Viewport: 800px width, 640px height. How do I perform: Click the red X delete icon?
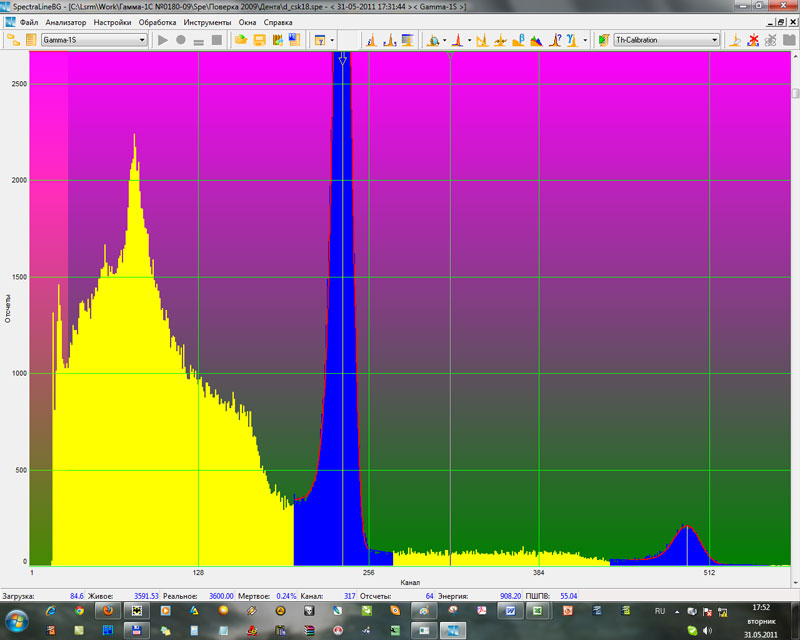(x=752, y=40)
